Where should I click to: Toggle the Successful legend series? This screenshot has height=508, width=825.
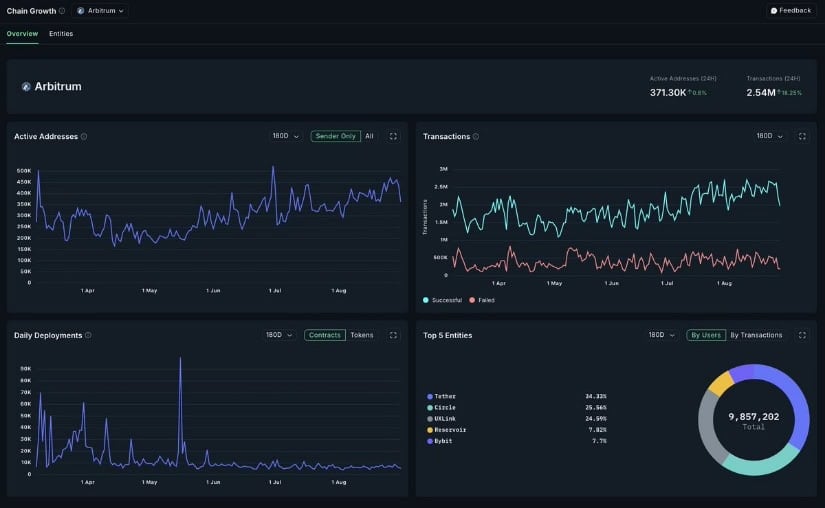(x=442, y=300)
